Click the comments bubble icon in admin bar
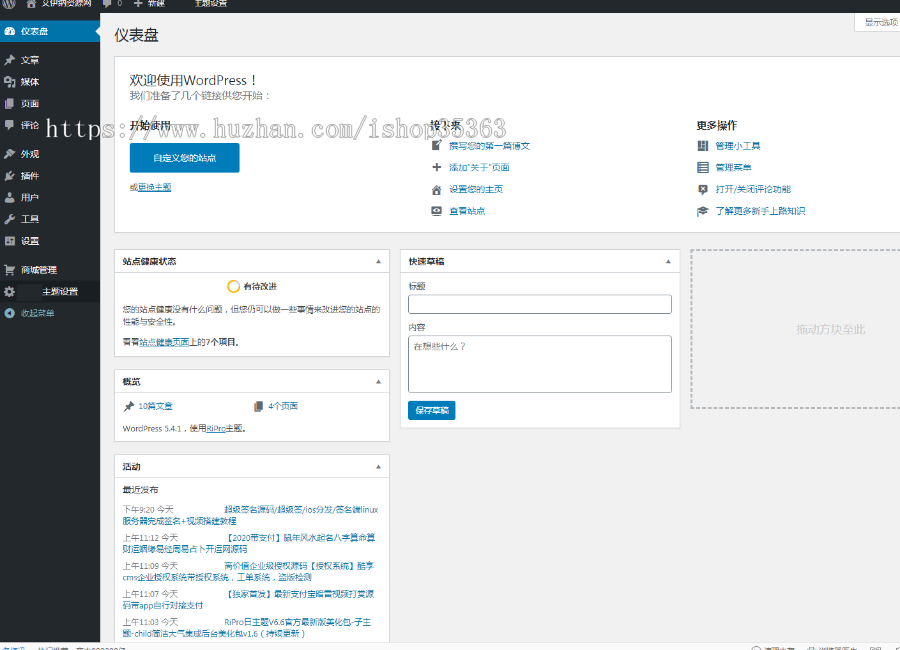900x650 pixels. click(x=108, y=4)
